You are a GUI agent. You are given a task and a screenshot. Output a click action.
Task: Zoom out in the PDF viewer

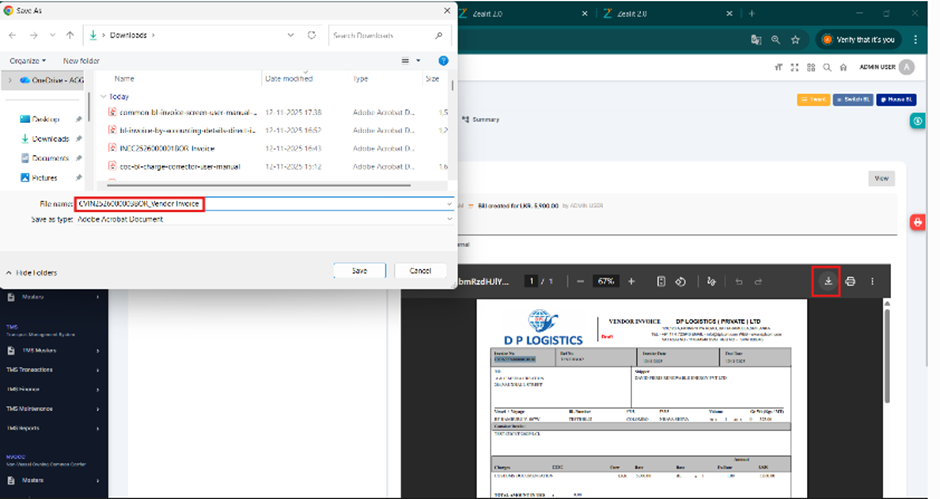578,281
